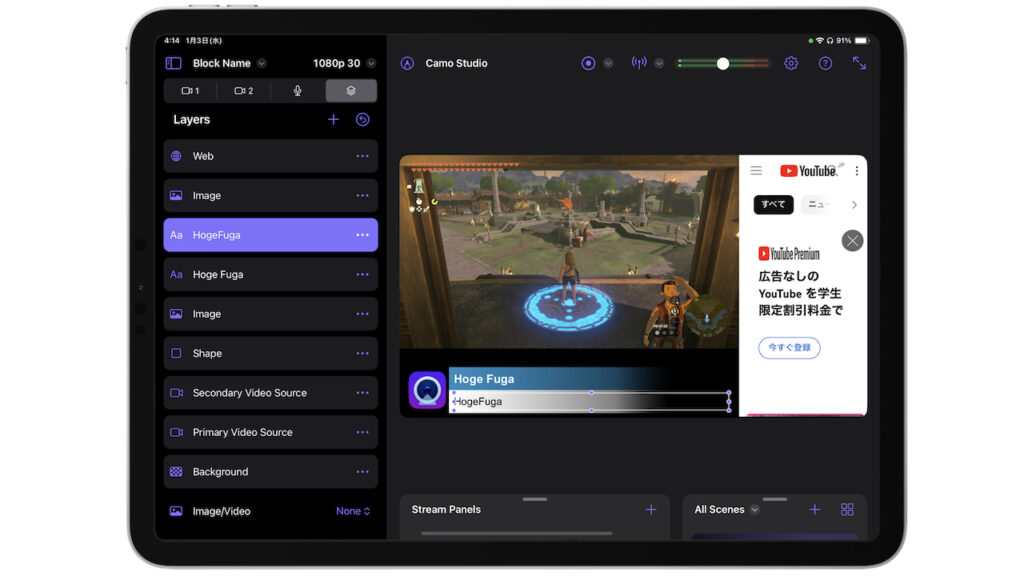Viewport: 1024px width, 576px height.
Task: Open more options for Web layer
Action: tap(362, 156)
